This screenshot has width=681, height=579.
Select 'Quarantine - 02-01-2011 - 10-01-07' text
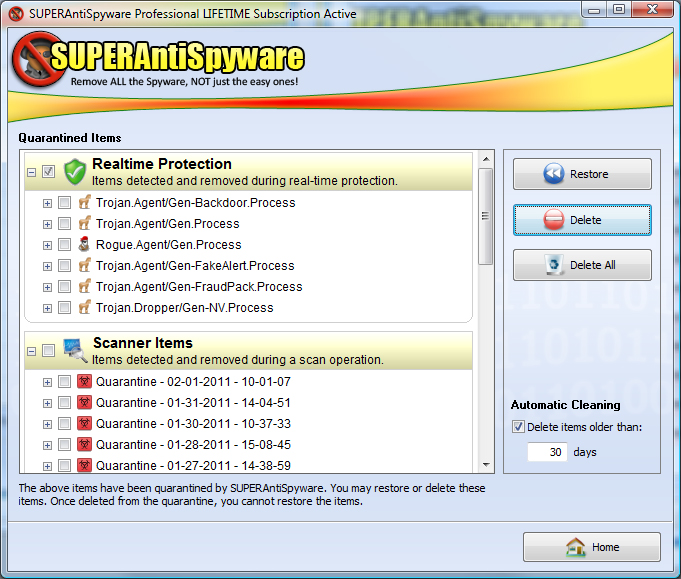193,382
